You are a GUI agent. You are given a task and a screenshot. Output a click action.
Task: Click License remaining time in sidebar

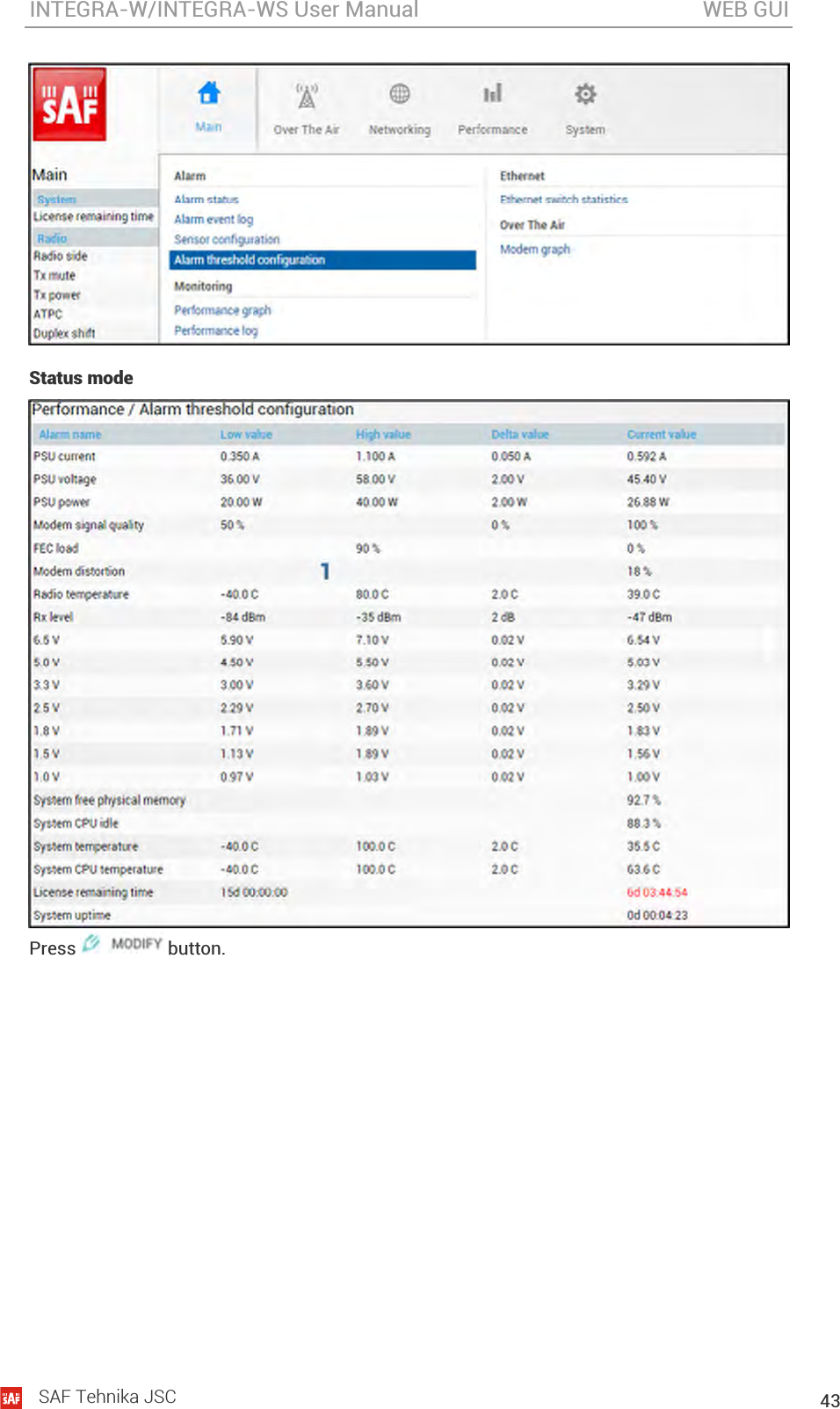click(x=94, y=217)
